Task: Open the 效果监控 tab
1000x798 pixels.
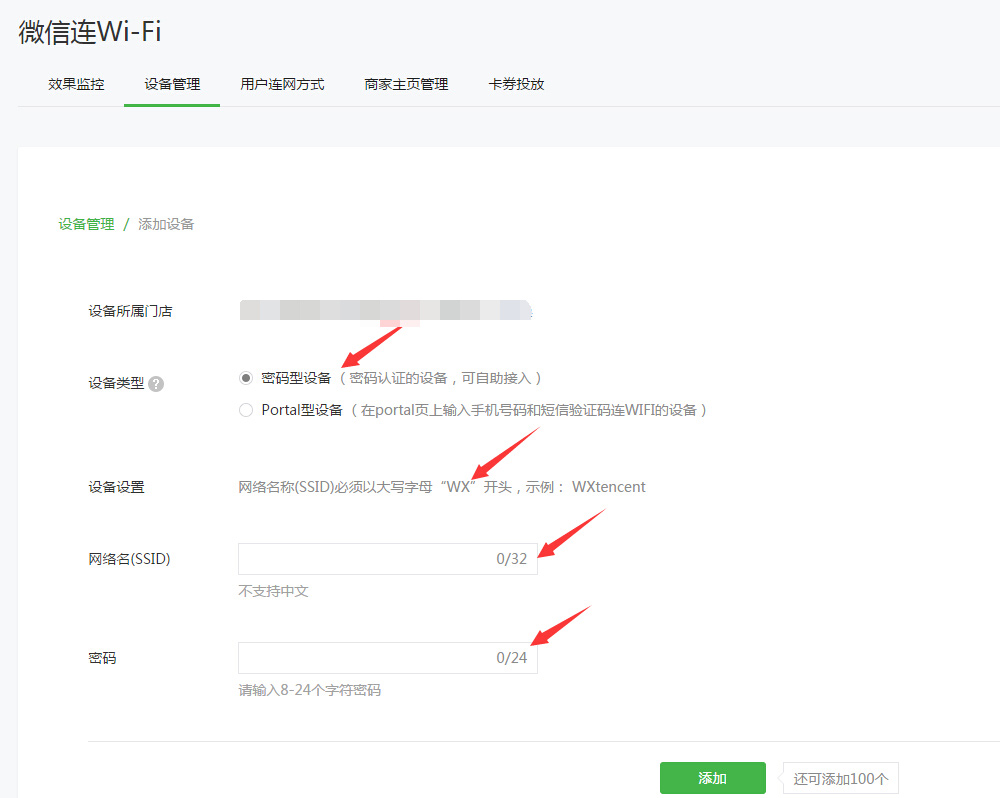Action: point(76,84)
